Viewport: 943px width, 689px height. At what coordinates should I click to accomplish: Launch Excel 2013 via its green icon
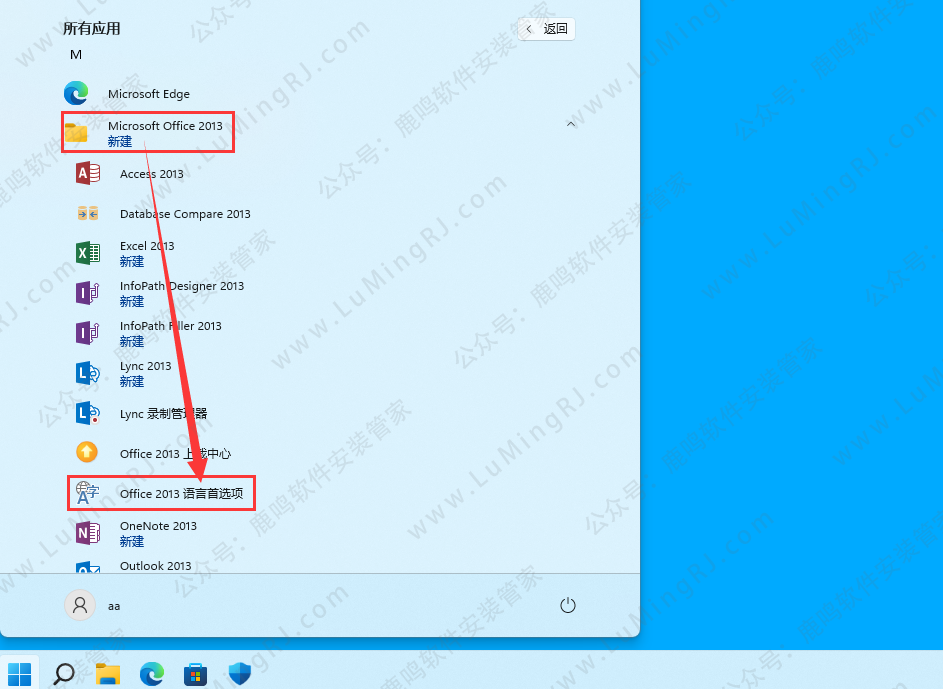click(88, 253)
